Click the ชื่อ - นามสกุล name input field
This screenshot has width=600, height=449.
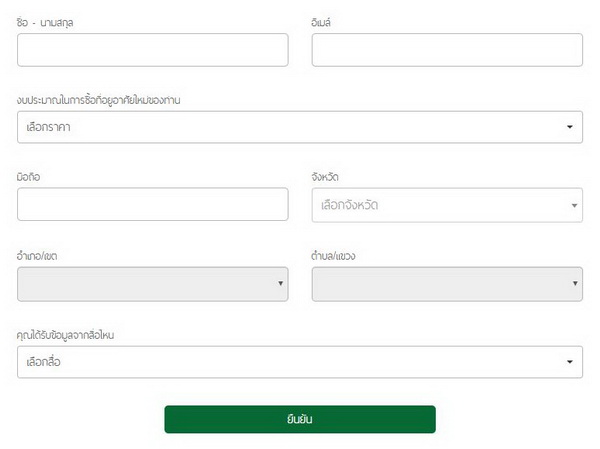(x=152, y=50)
